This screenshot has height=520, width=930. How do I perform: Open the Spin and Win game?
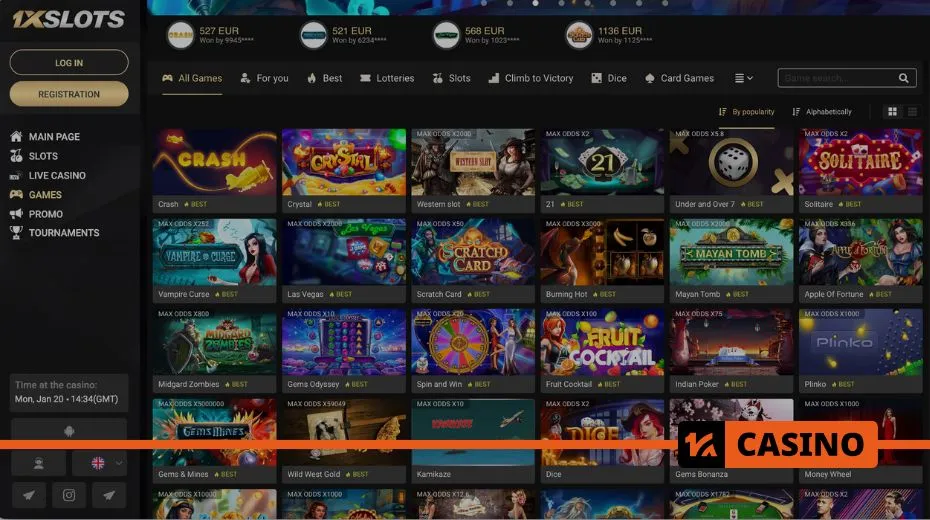pyautogui.click(x=473, y=350)
